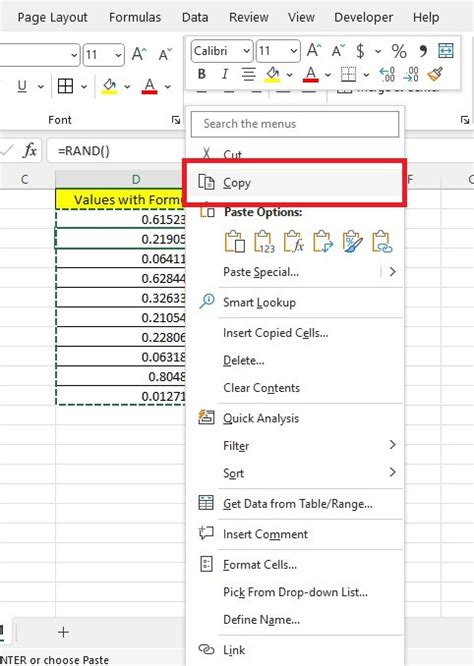Image resolution: width=474 pixels, height=666 pixels.
Task: Click the Paste Link icon
Action: point(382,242)
